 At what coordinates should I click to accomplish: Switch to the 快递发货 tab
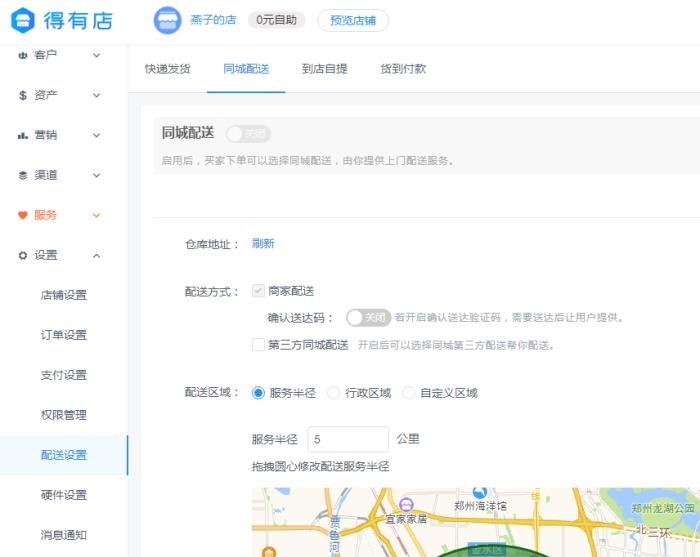coord(167,69)
